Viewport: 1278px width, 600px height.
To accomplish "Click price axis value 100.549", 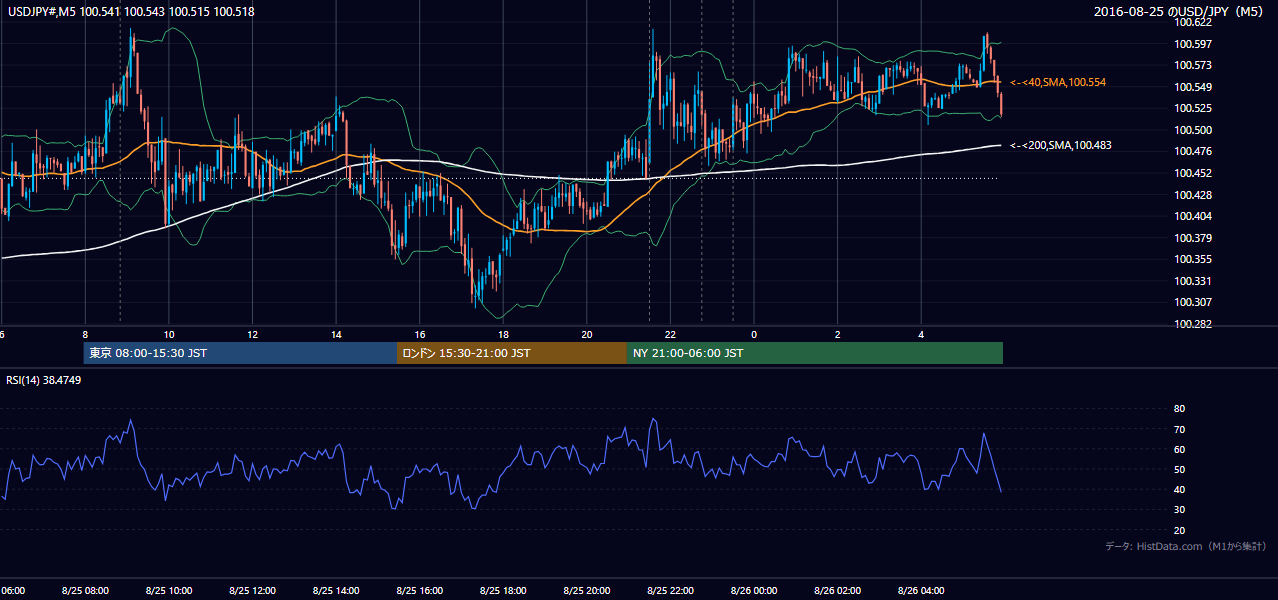I will (x=1194, y=87).
